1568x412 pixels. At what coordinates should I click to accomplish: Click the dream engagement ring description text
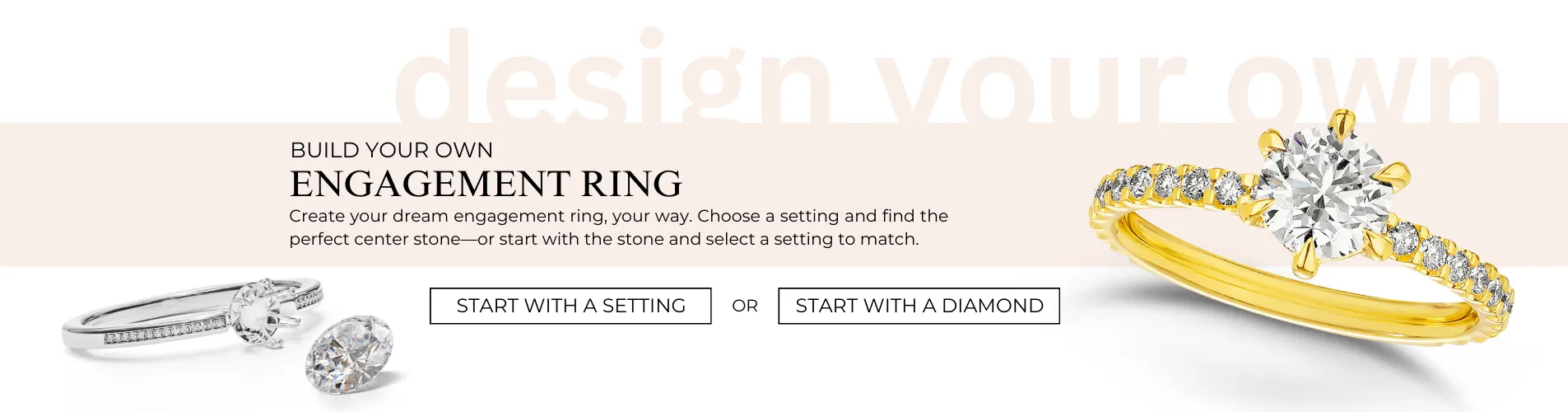click(x=617, y=227)
